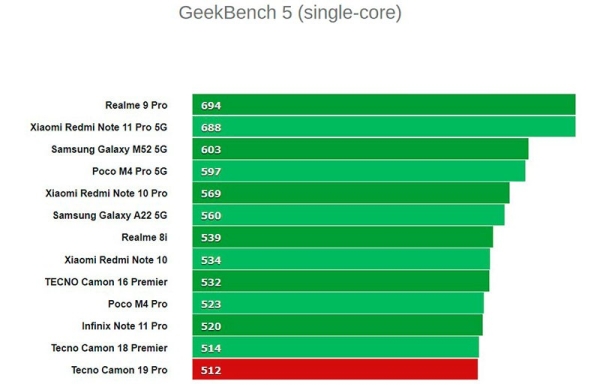
Task: Click the 569 score value
Action: tap(211, 194)
